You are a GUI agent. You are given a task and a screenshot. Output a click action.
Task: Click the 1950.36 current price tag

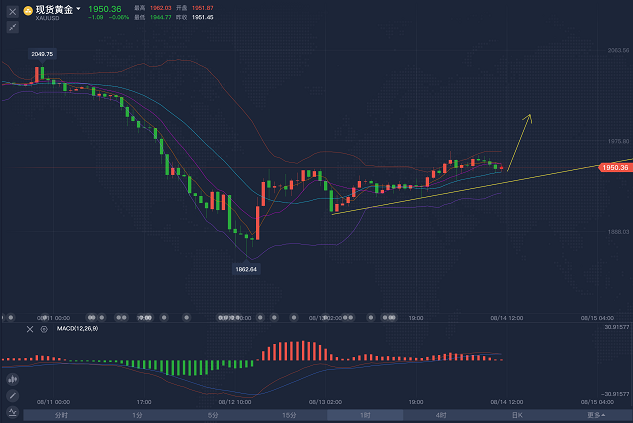(615, 167)
